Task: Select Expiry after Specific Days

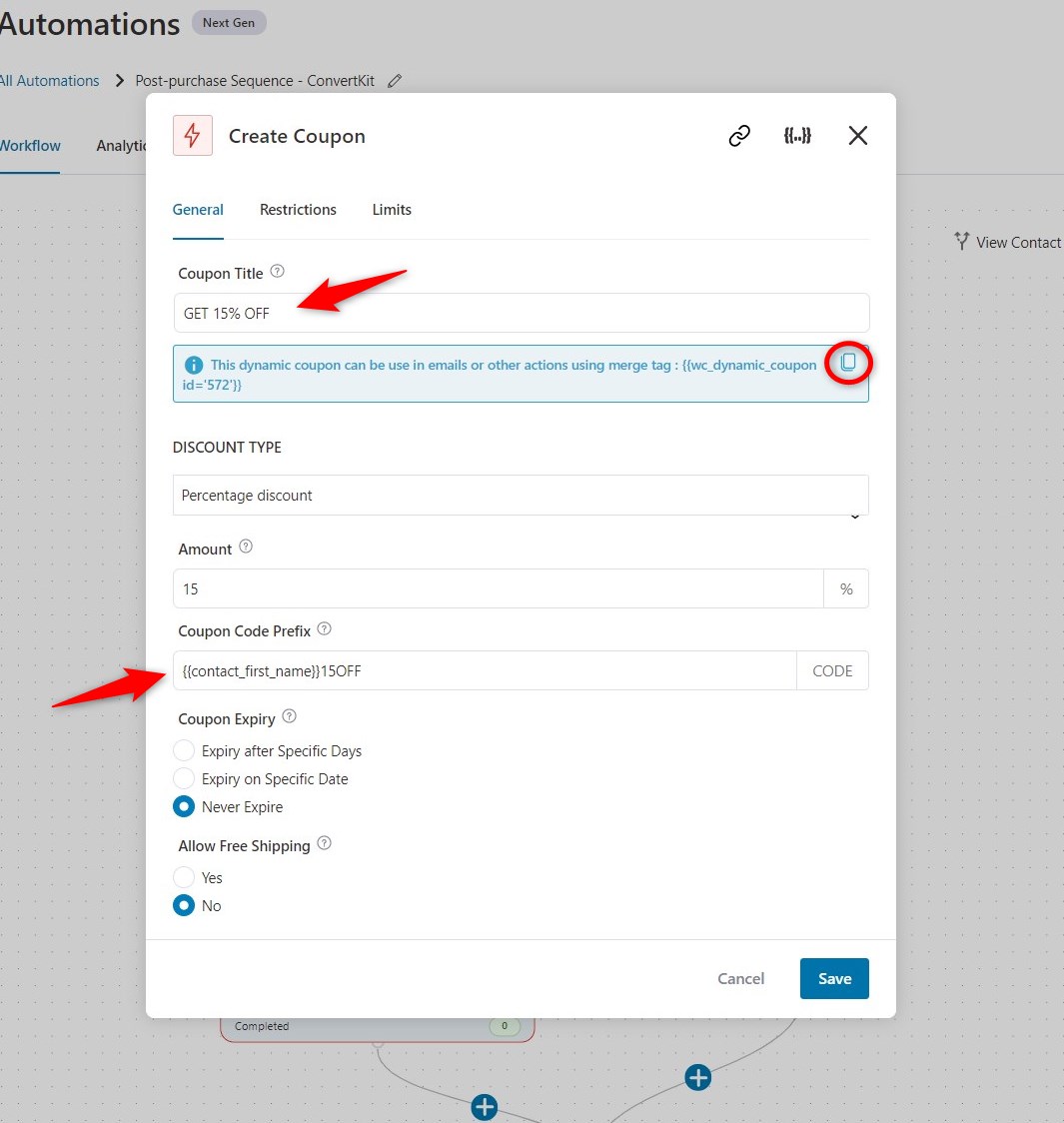Action: [x=184, y=750]
